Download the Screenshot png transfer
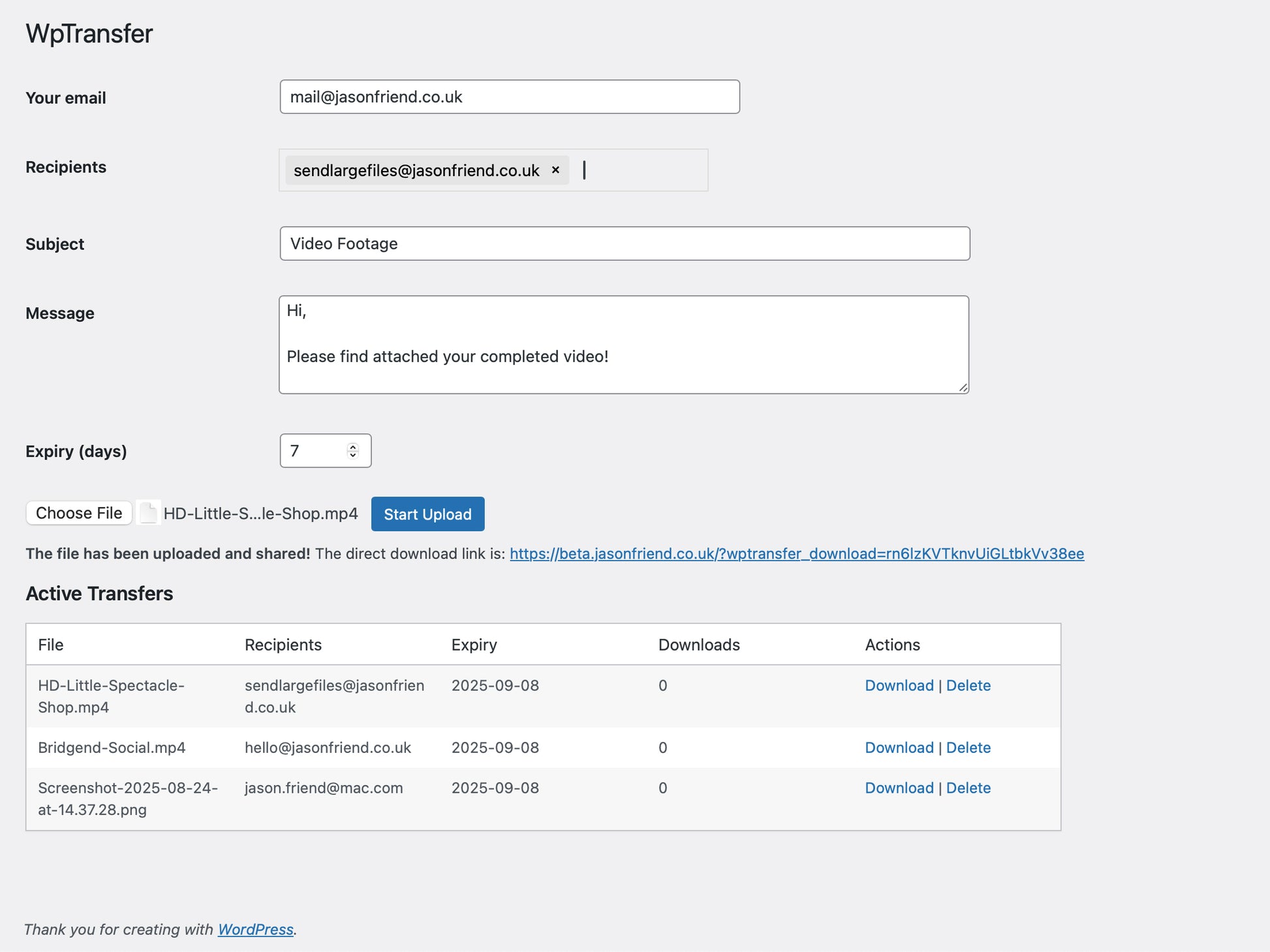 point(899,788)
